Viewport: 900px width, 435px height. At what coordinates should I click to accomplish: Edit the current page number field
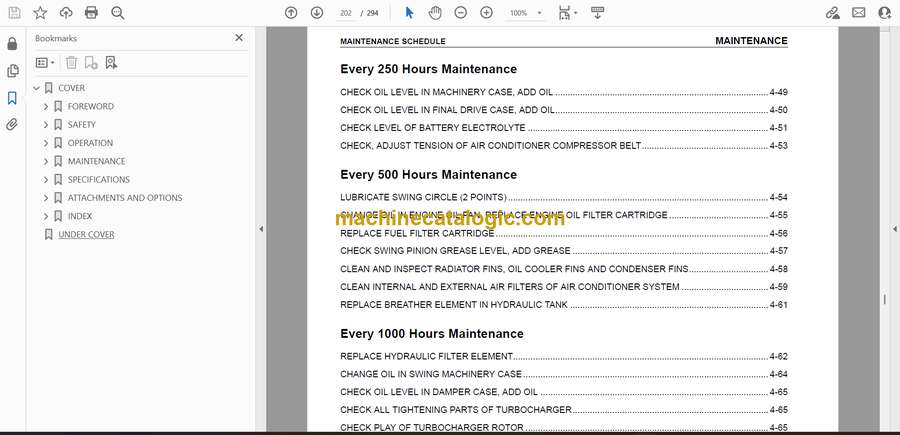point(346,13)
